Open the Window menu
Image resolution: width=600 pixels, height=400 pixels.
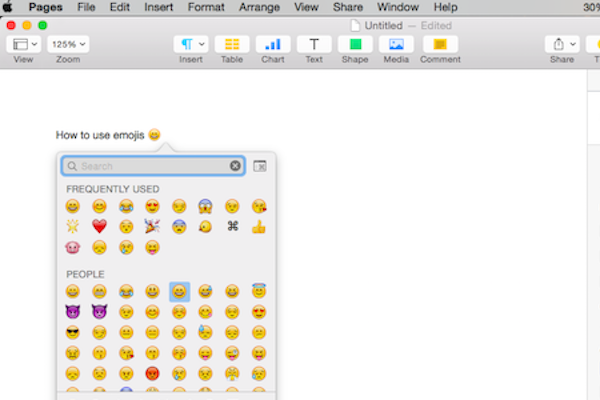tap(398, 7)
